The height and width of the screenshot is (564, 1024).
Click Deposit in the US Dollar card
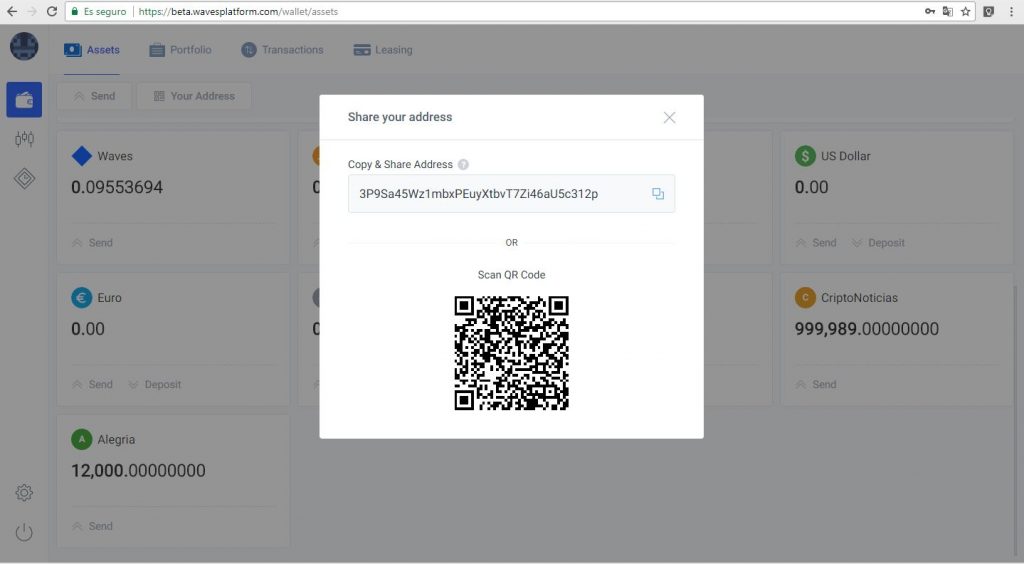(x=878, y=243)
